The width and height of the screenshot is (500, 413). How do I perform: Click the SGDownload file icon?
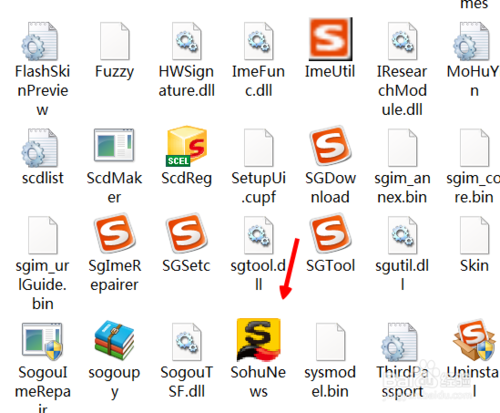pos(330,146)
